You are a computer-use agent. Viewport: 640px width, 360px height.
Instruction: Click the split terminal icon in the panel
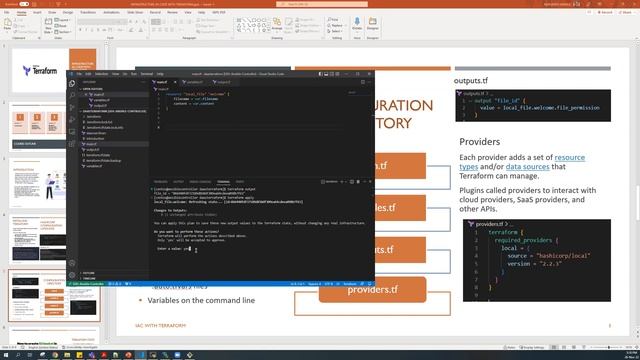point(351,182)
